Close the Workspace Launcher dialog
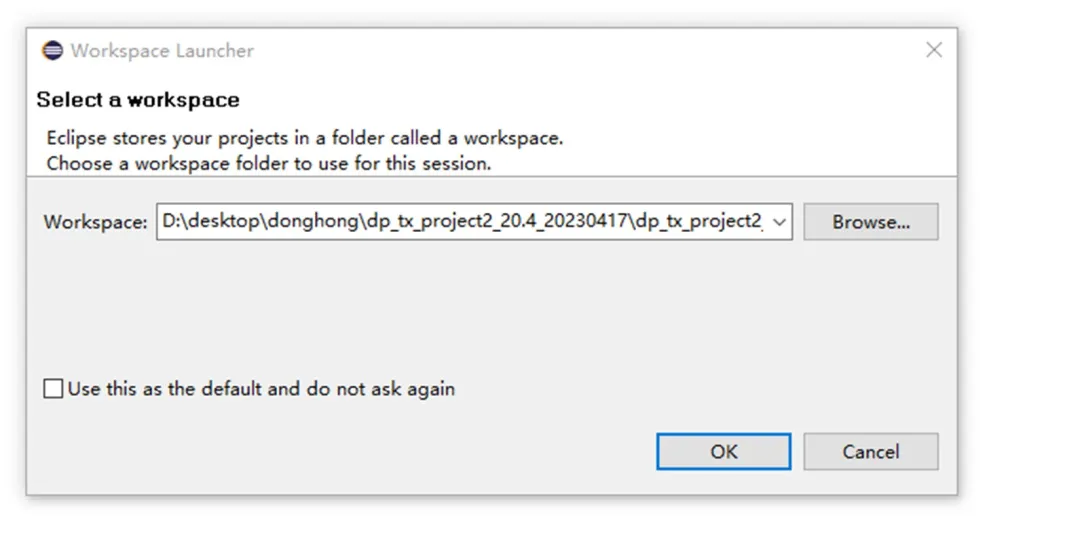Image resolution: width=1080 pixels, height=544 pixels. pyautogui.click(x=933, y=50)
